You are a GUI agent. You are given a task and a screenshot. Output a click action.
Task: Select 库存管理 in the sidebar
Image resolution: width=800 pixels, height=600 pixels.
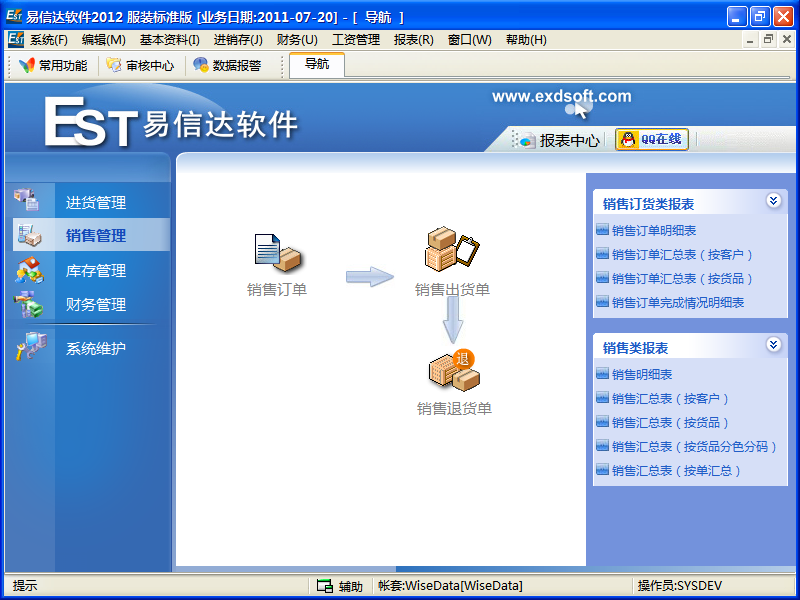95,271
